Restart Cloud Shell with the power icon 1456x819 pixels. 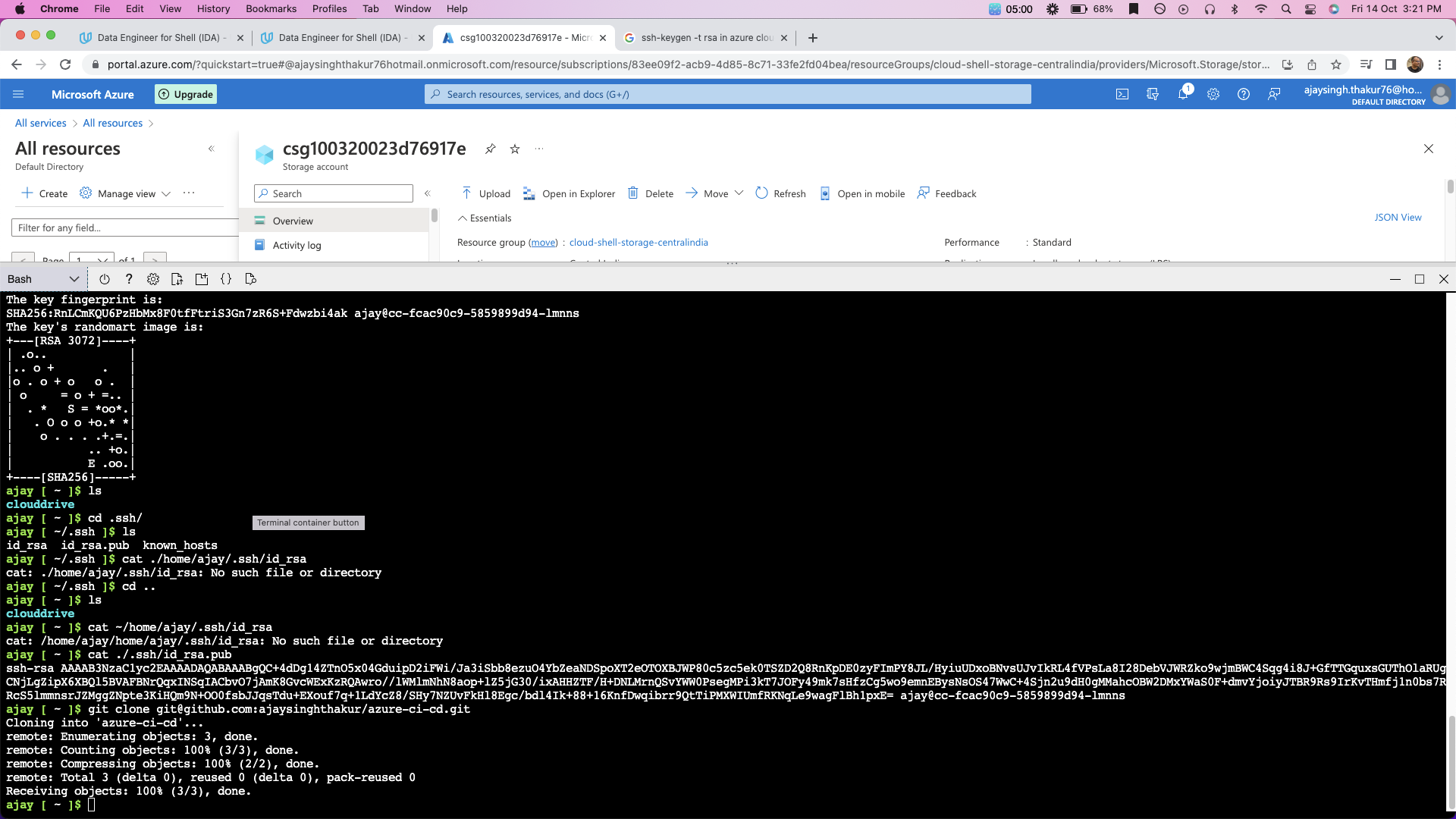pos(105,279)
